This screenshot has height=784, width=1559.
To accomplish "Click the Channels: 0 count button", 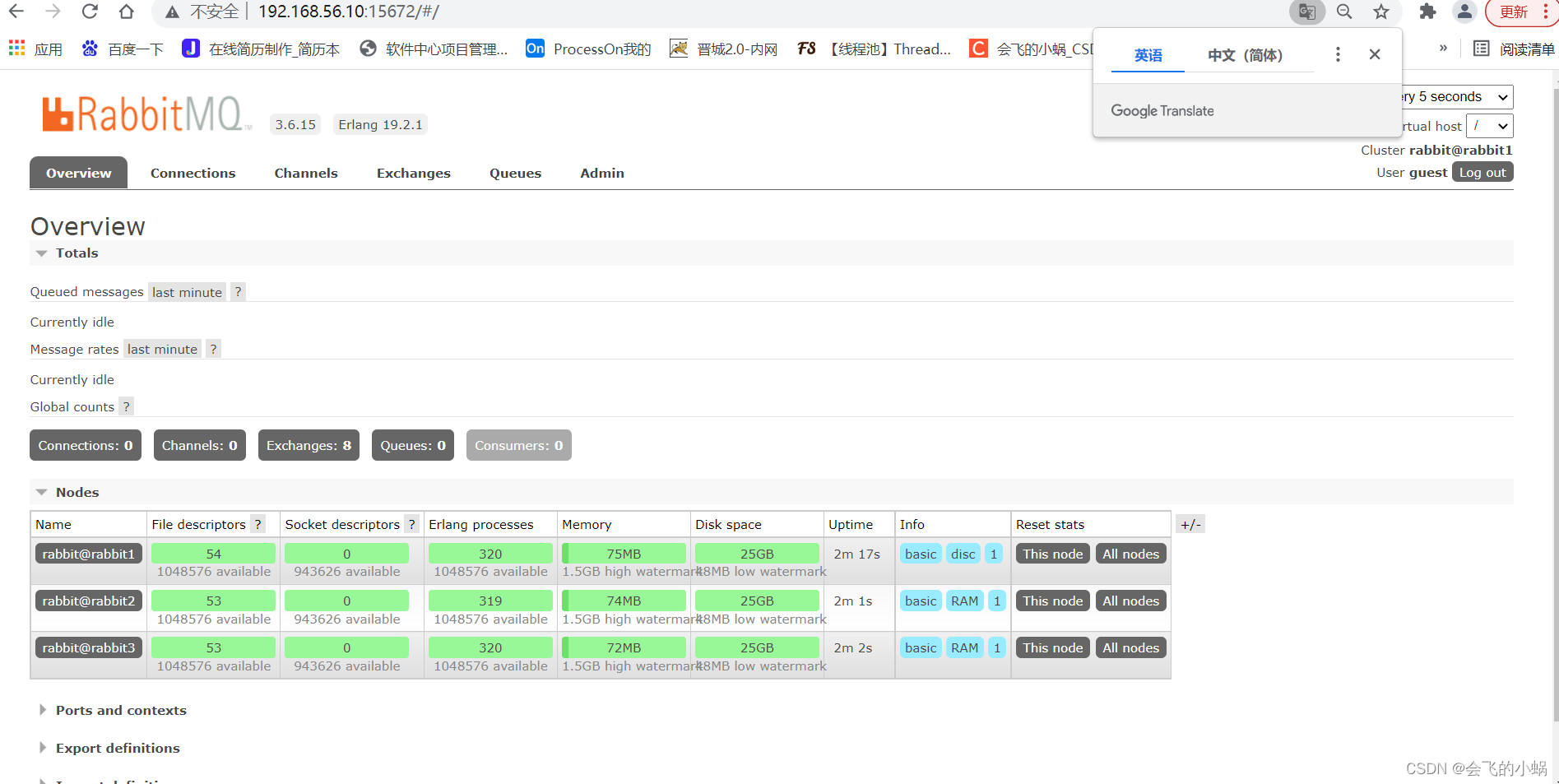I will pos(200,445).
